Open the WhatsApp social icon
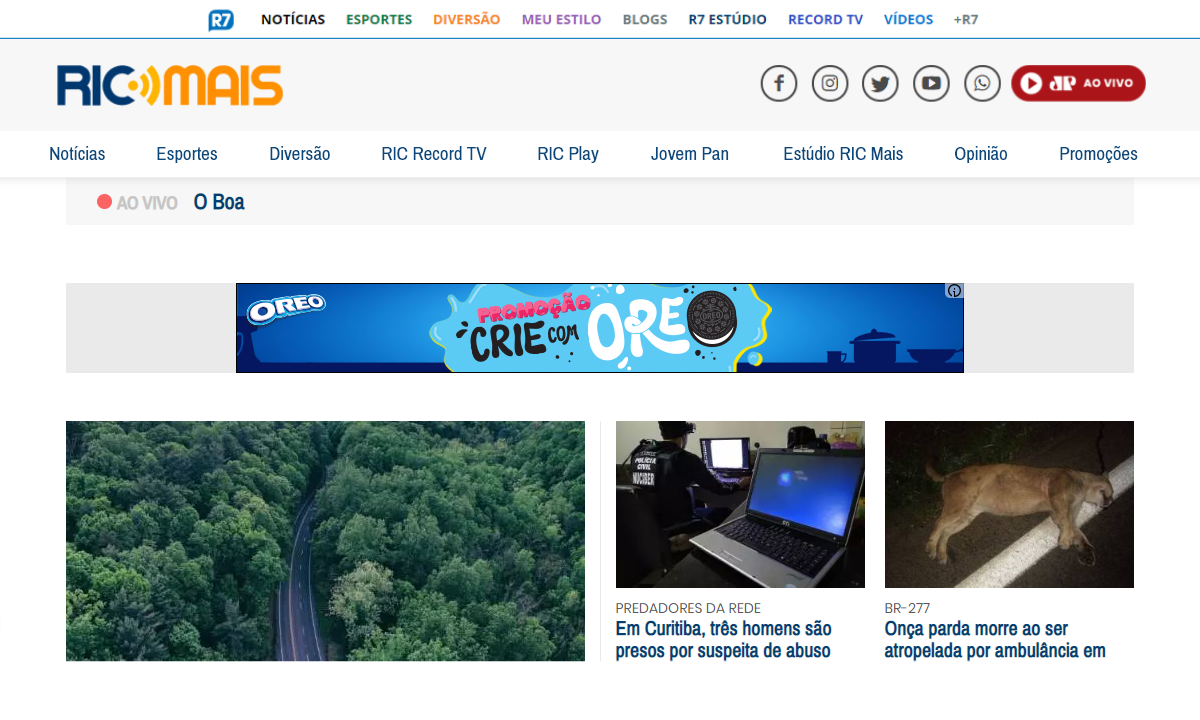Image resolution: width=1200 pixels, height=720 pixels. click(x=982, y=83)
